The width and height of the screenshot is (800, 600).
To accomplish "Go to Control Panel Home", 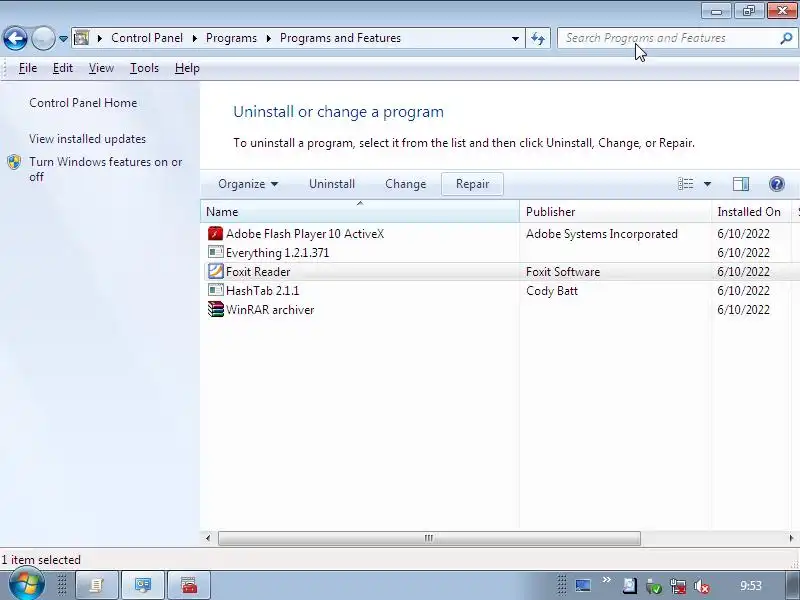I will point(83,103).
